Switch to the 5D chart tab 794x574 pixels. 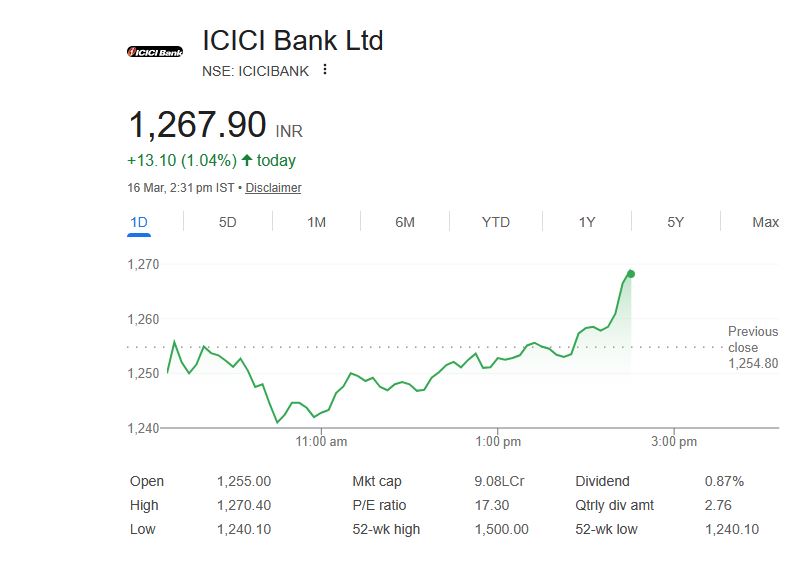[x=227, y=222]
